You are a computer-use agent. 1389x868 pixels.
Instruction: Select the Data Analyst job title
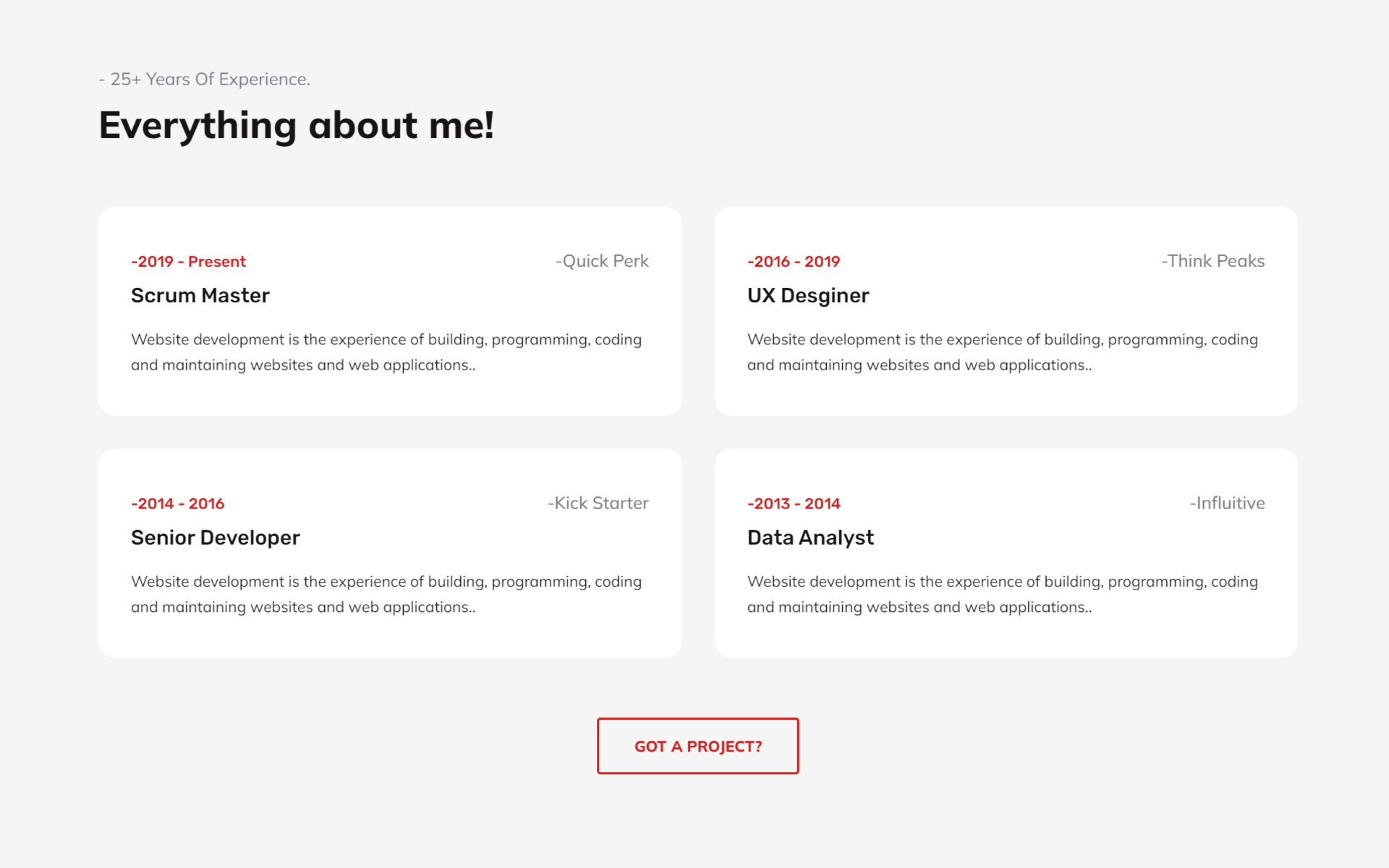[x=810, y=537]
